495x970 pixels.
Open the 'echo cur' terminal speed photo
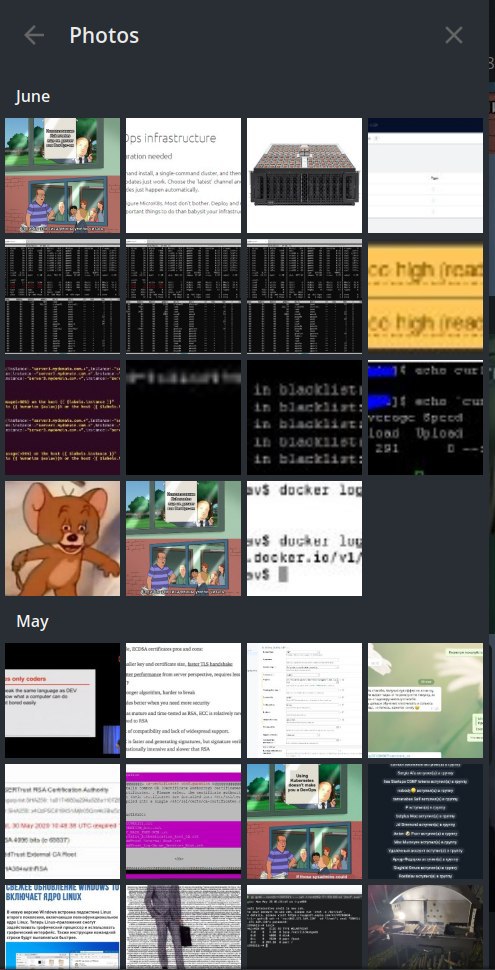click(426, 418)
